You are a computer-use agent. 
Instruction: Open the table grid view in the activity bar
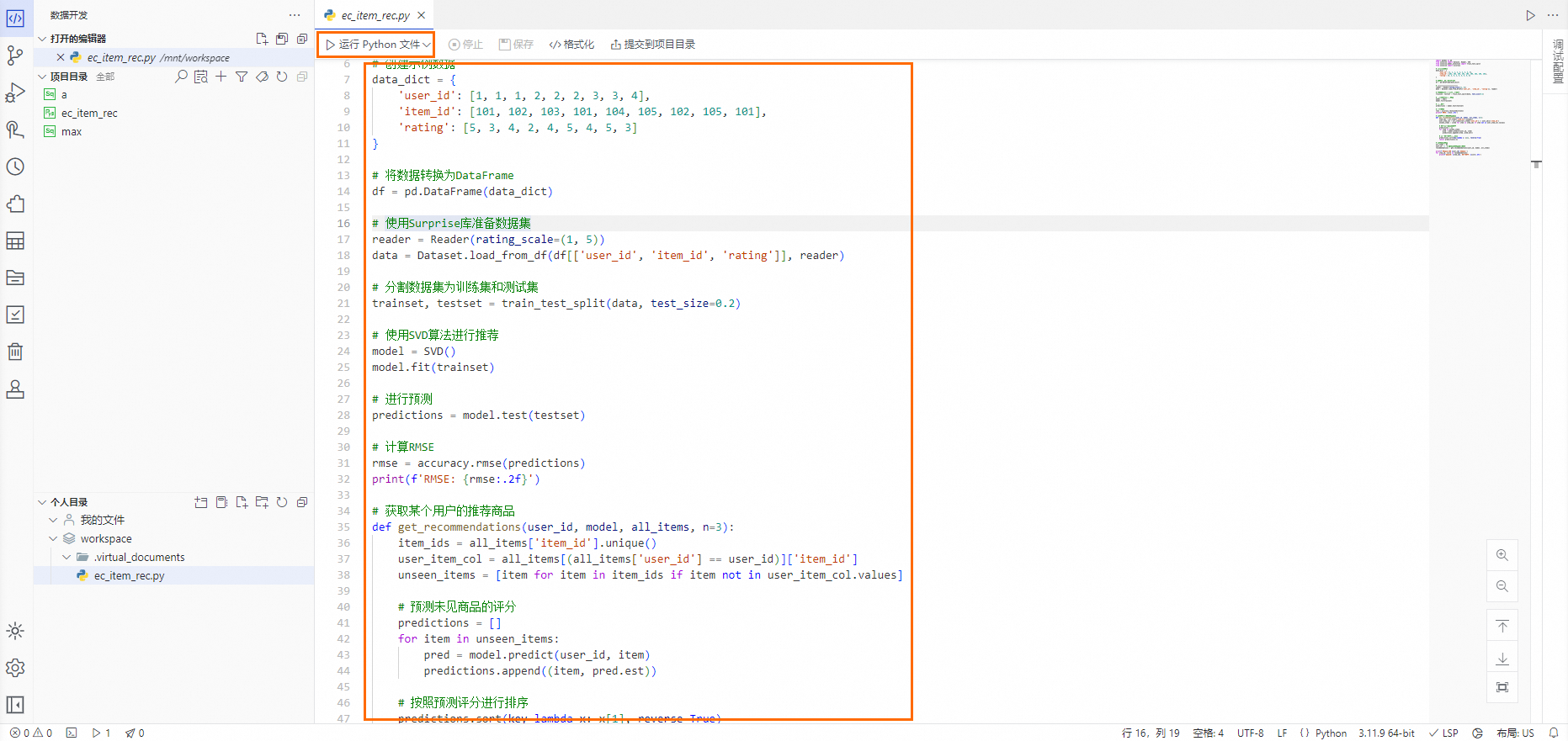[x=15, y=241]
